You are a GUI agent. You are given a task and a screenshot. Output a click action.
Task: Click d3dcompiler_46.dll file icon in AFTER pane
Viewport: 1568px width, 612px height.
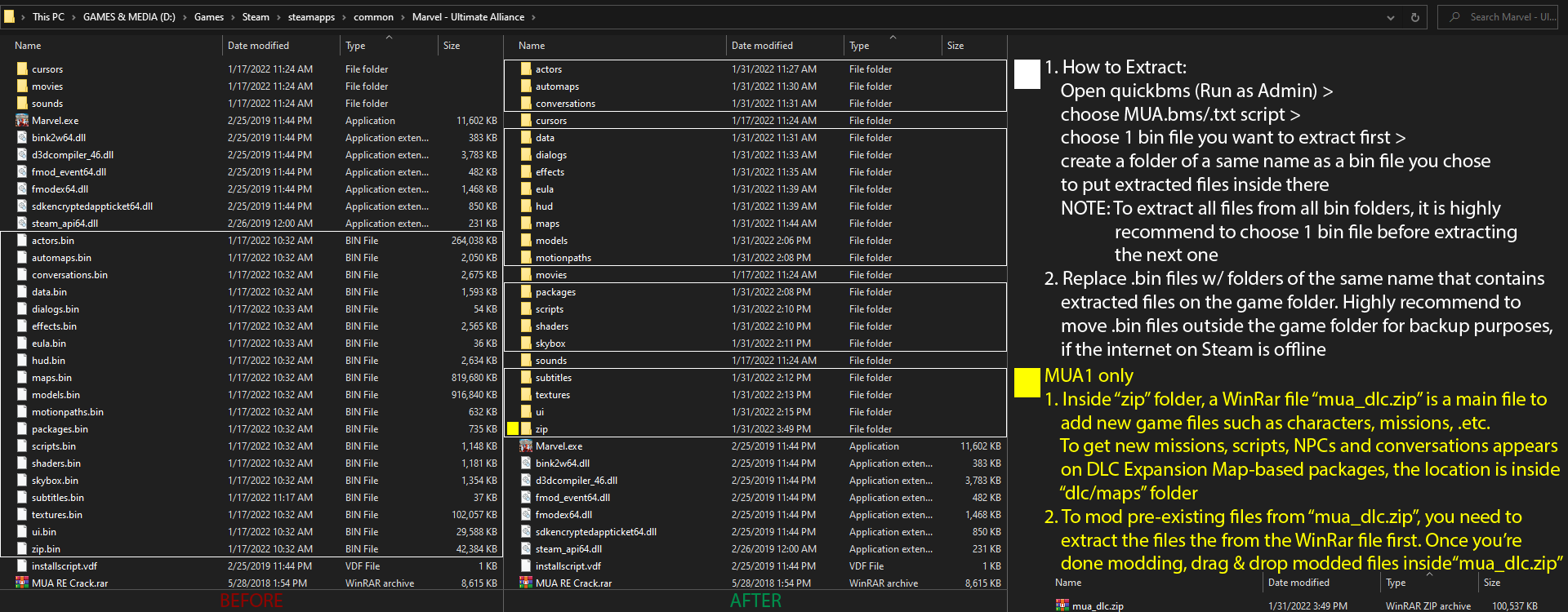(526, 481)
